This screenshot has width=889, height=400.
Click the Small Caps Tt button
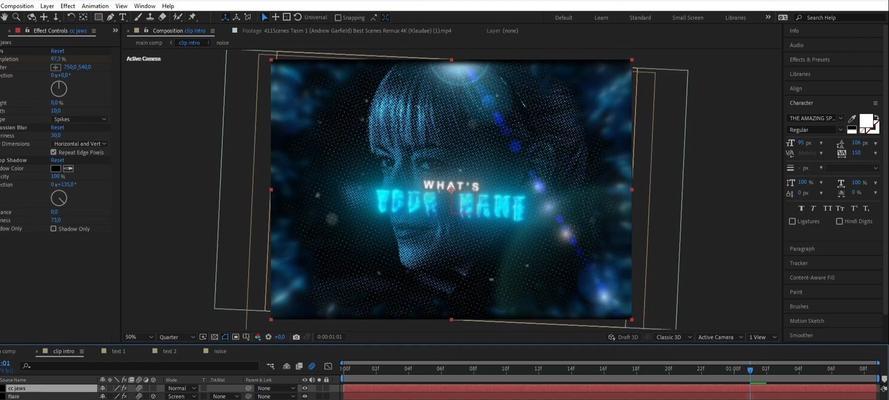pyautogui.click(x=840, y=208)
